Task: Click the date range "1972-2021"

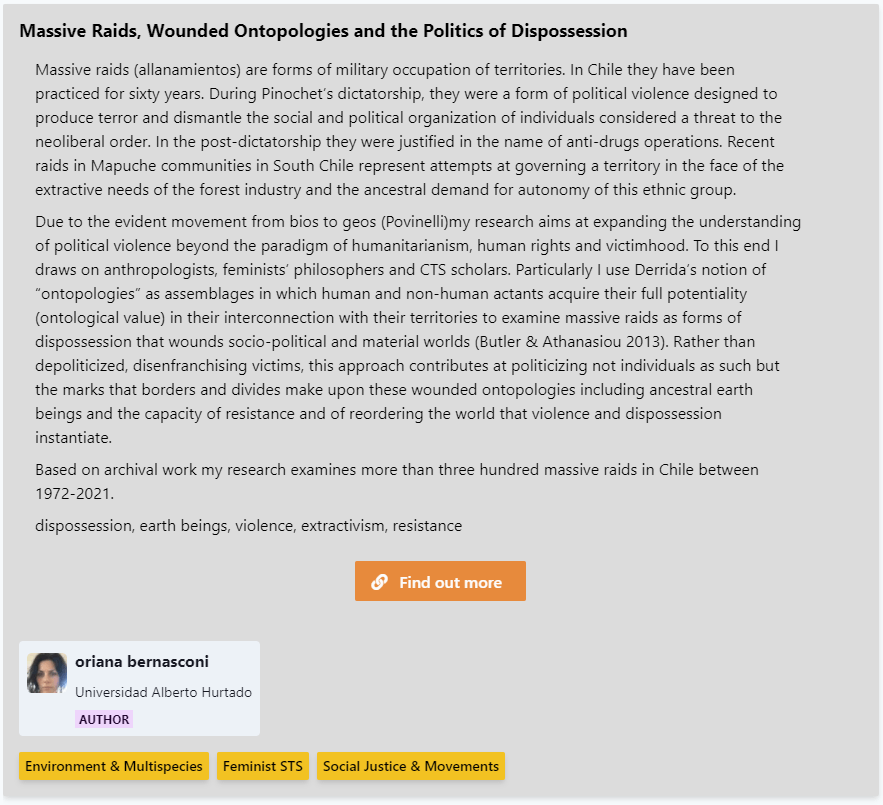Action: coord(75,493)
